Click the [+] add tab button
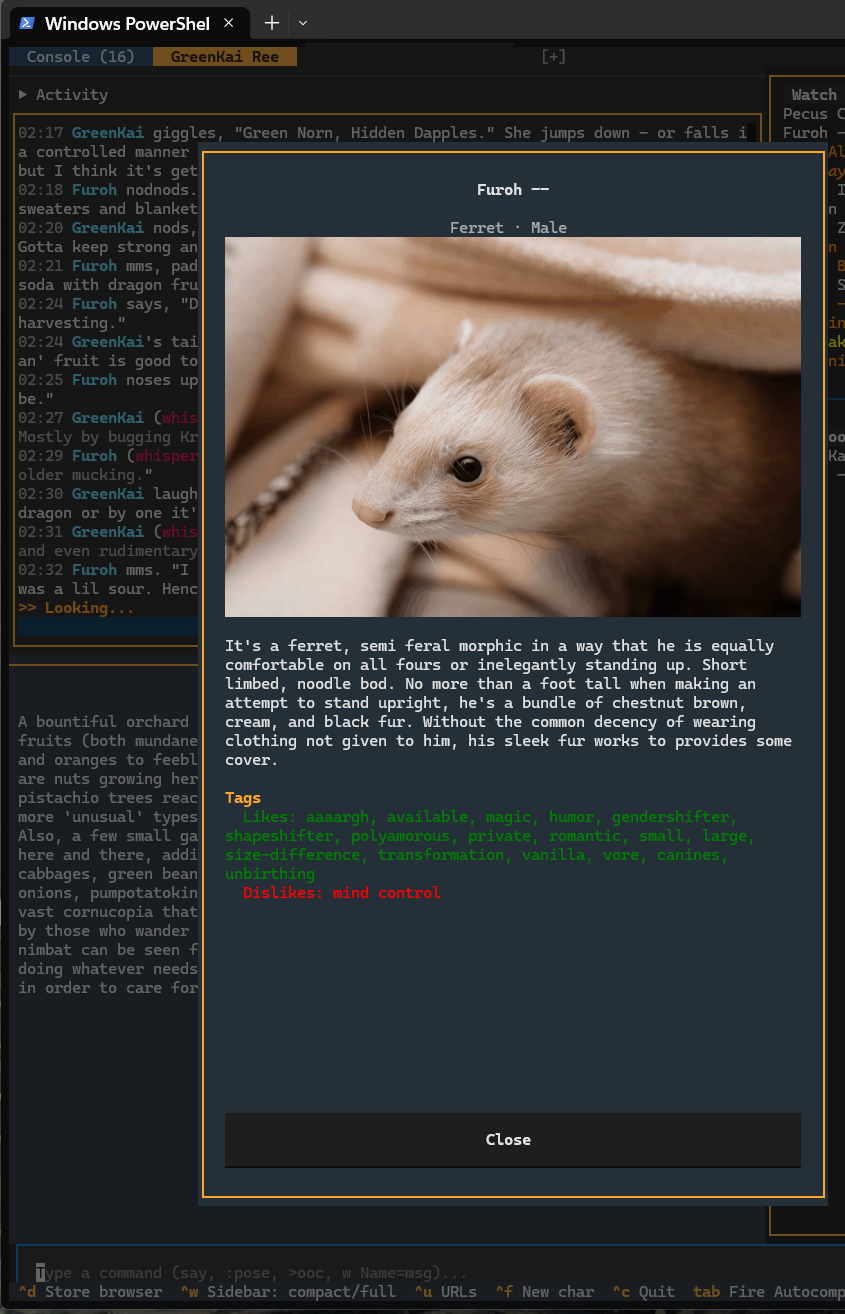The height and width of the screenshot is (1314, 845). pyautogui.click(x=553, y=57)
